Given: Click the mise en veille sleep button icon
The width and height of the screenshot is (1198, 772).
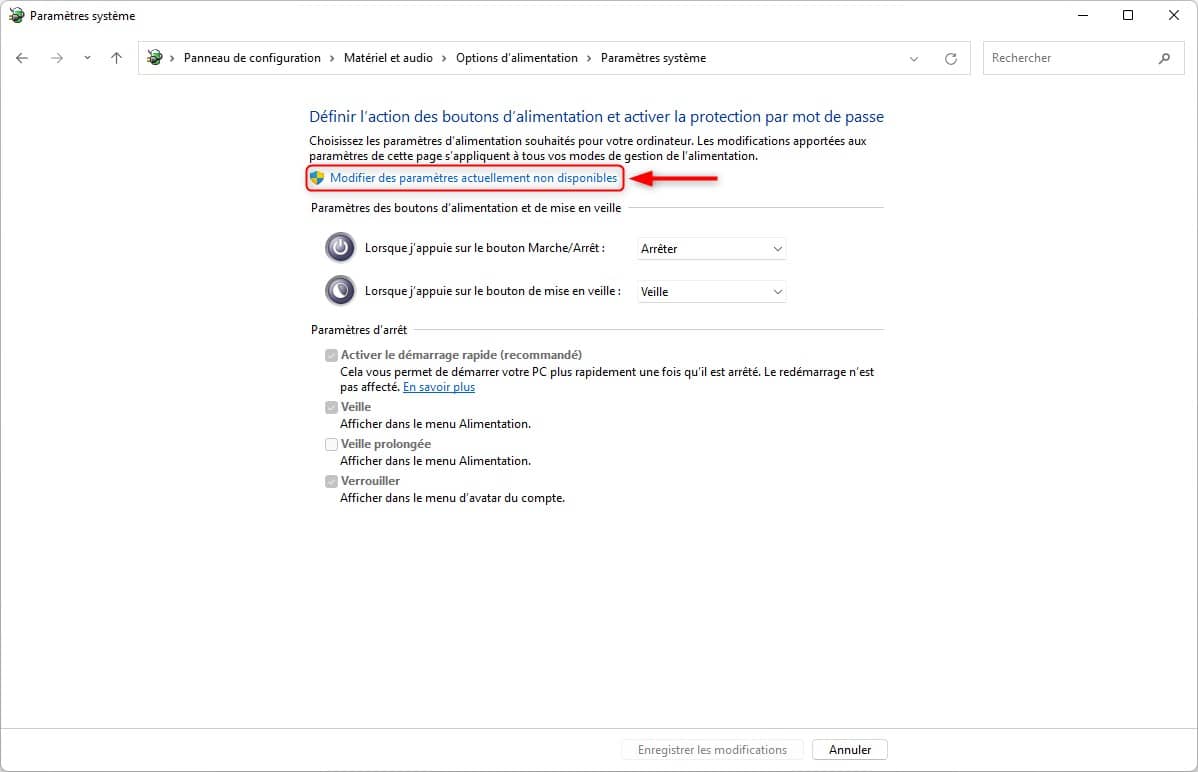Looking at the screenshot, I should tap(340, 290).
